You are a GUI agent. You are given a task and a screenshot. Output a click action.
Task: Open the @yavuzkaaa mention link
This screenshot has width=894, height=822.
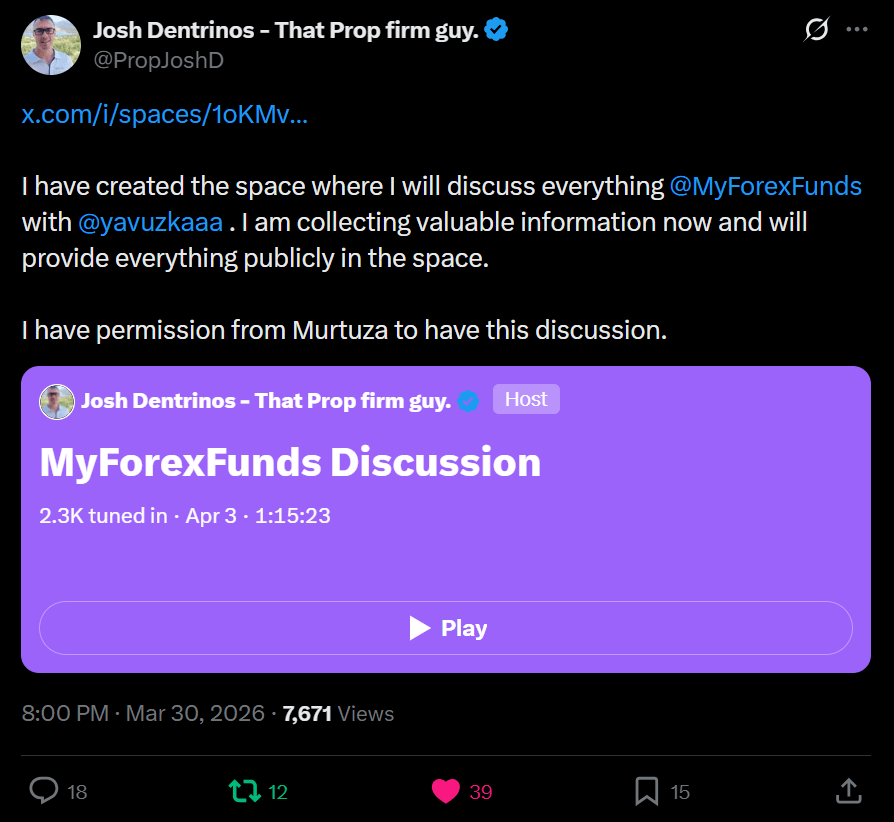click(x=150, y=221)
